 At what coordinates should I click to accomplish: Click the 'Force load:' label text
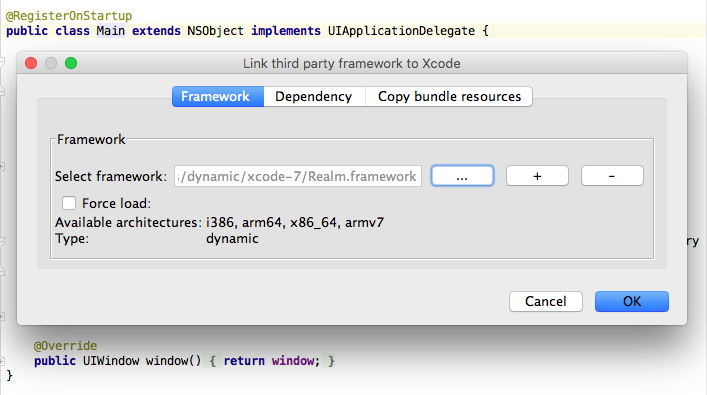[x=116, y=203]
